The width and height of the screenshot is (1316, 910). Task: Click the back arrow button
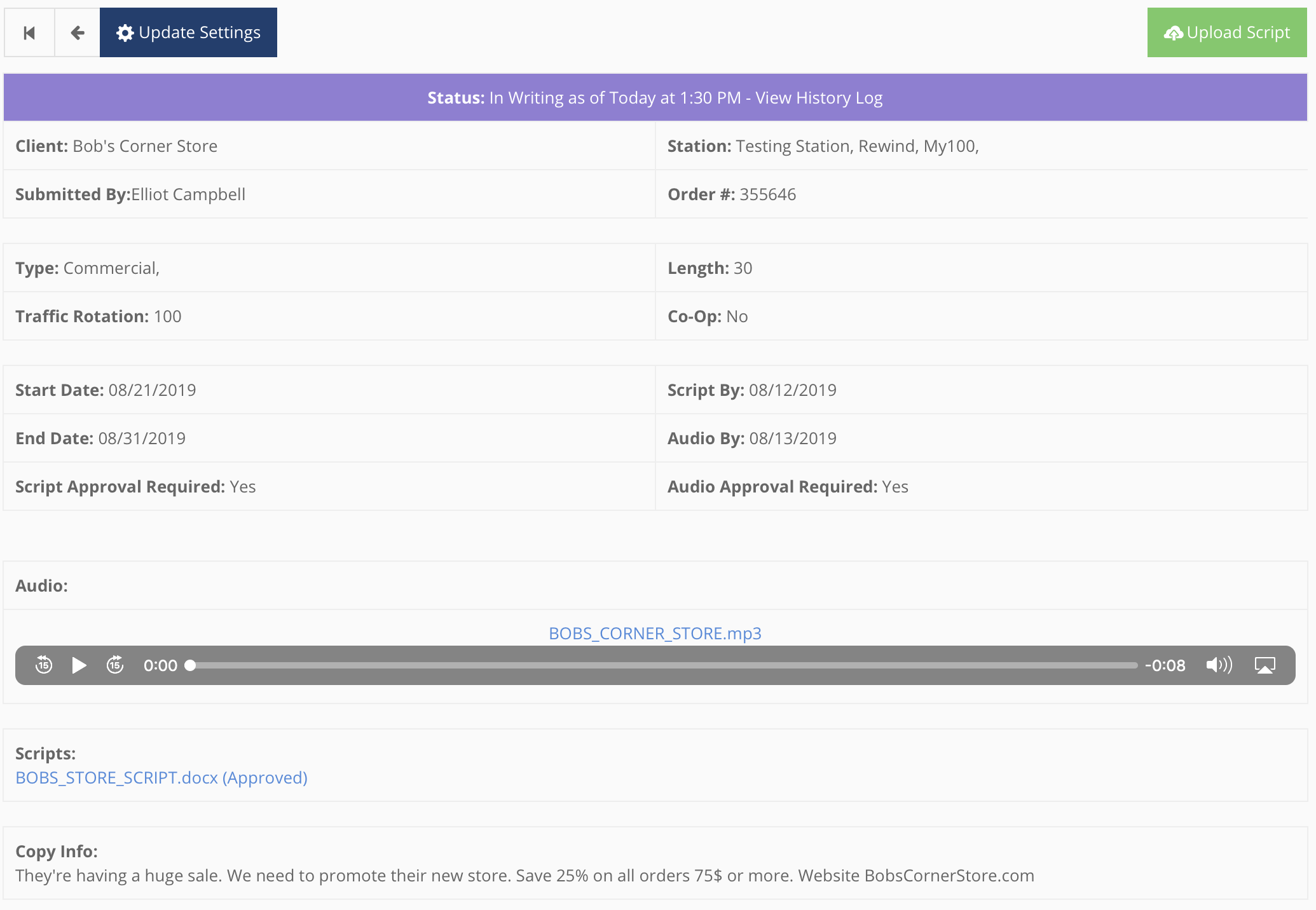pyautogui.click(x=78, y=32)
